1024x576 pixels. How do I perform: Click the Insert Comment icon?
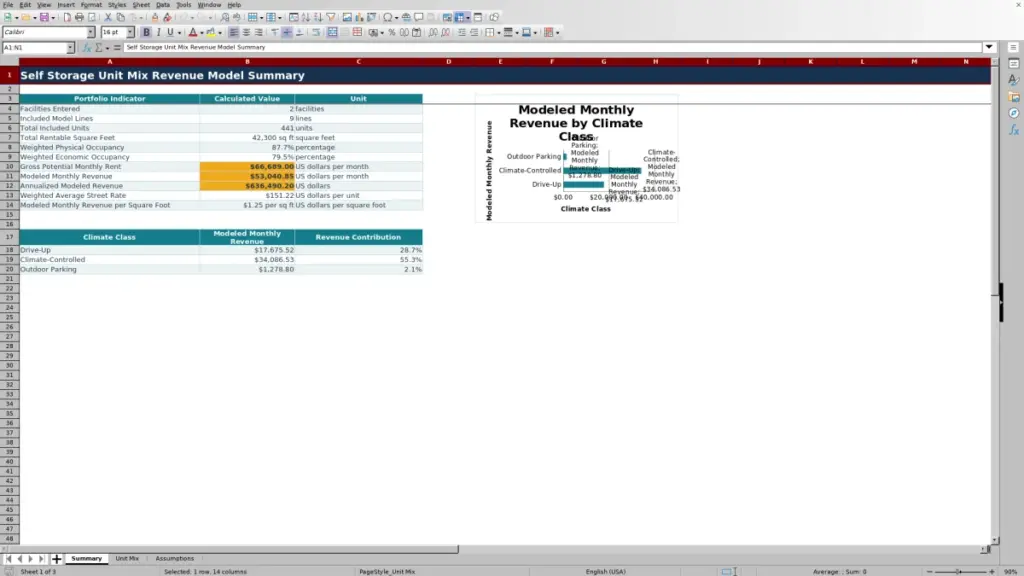point(419,17)
